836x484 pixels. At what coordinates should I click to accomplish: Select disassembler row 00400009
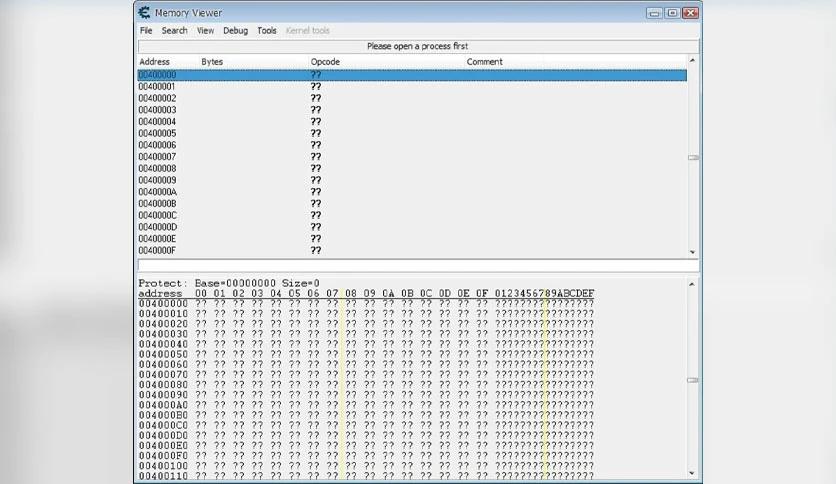(412, 181)
